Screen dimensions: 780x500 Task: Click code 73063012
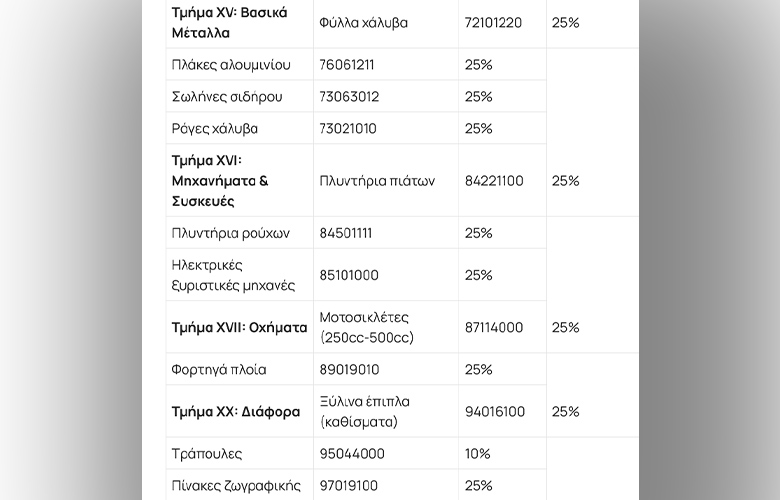[x=349, y=97]
